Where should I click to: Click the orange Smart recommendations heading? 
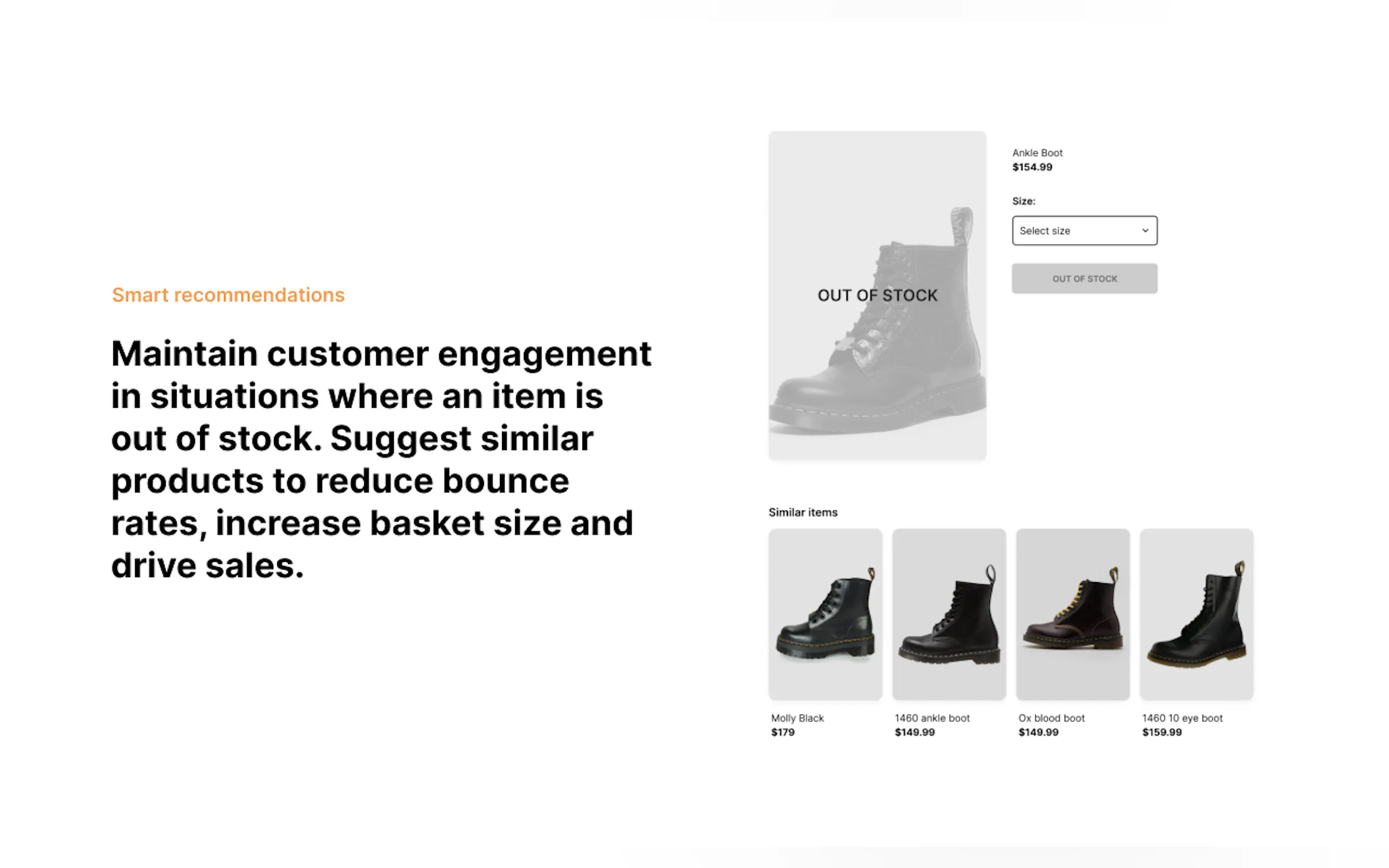coord(228,295)
